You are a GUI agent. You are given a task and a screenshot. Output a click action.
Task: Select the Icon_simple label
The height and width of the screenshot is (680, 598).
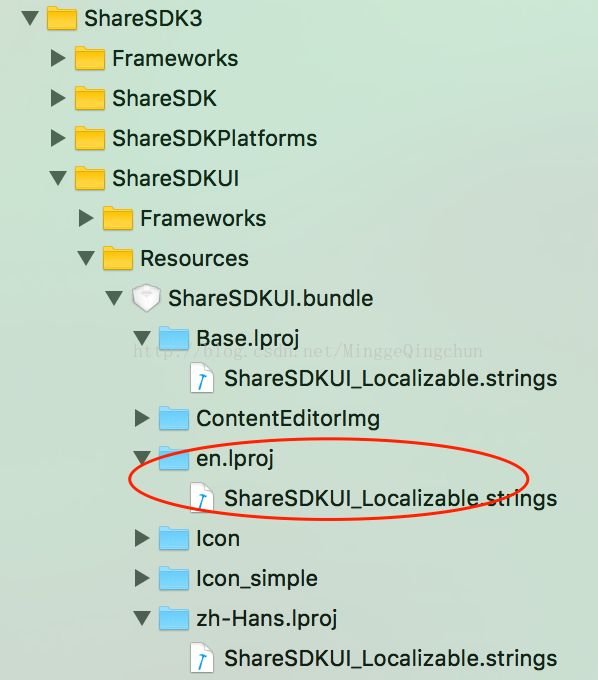[x=257, y=579]
